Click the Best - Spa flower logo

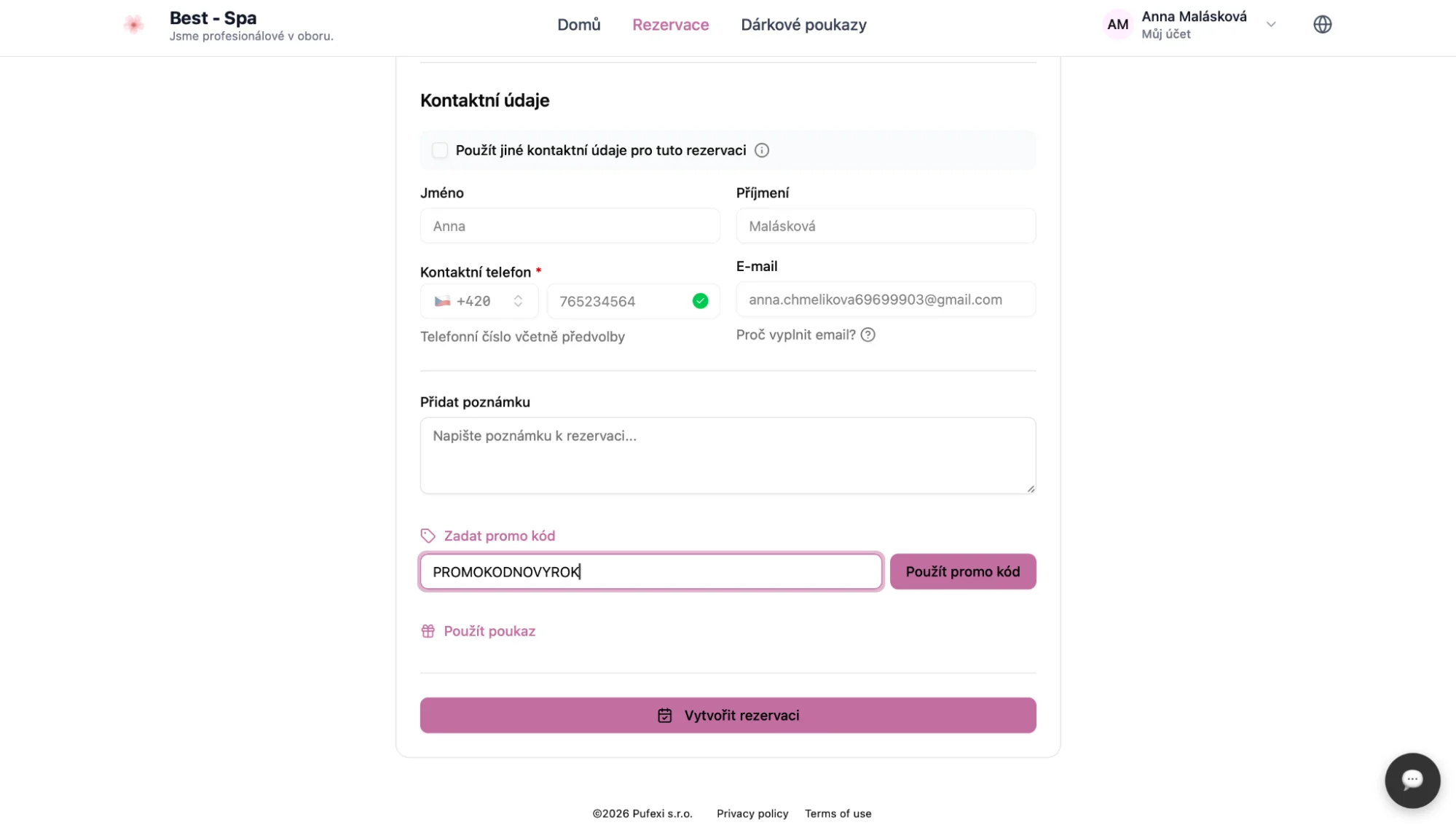pyautogui.click(x=133, y=25)
